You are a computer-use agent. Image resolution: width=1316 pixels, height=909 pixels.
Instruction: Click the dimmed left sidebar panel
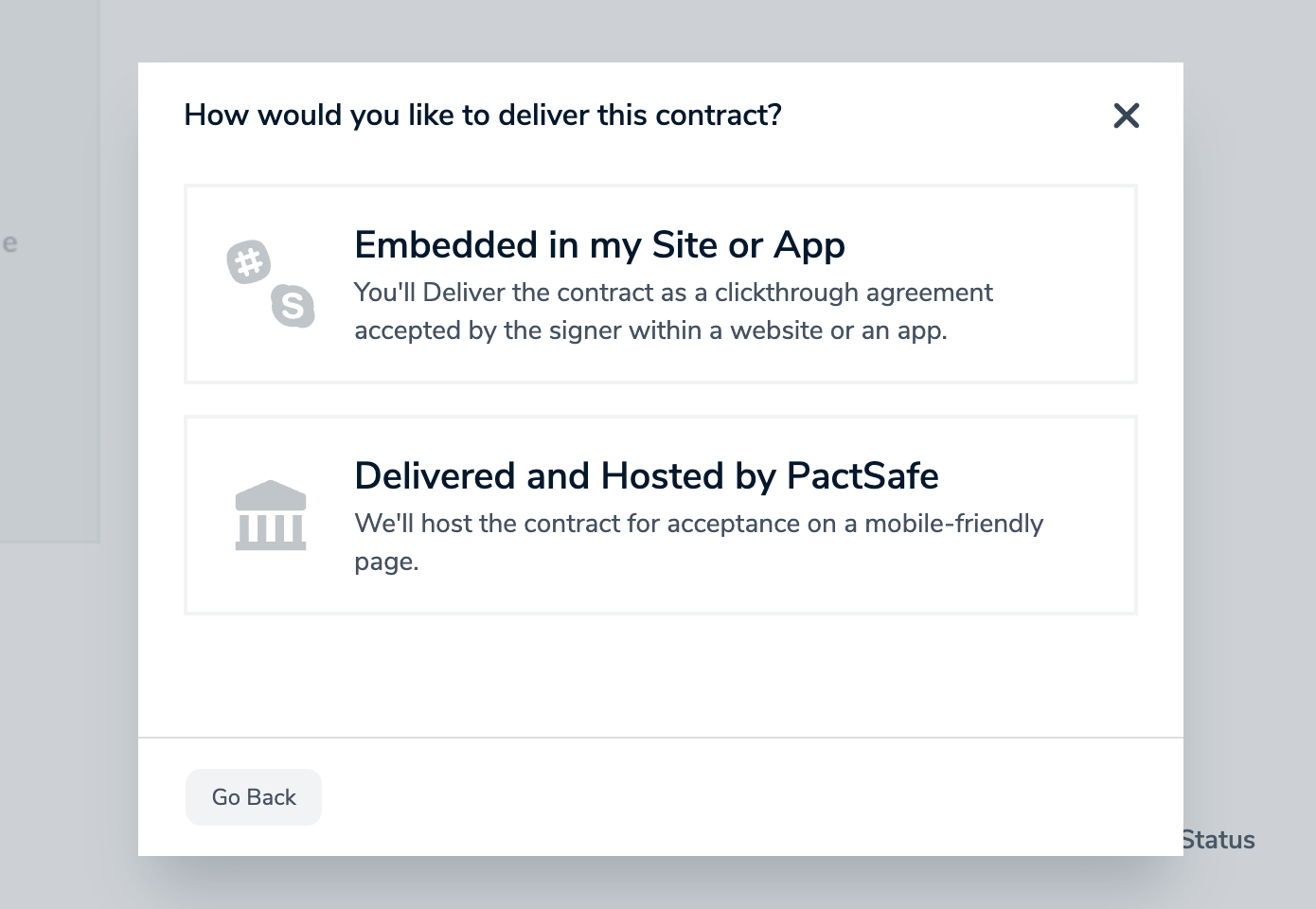[x=49, y=272]
